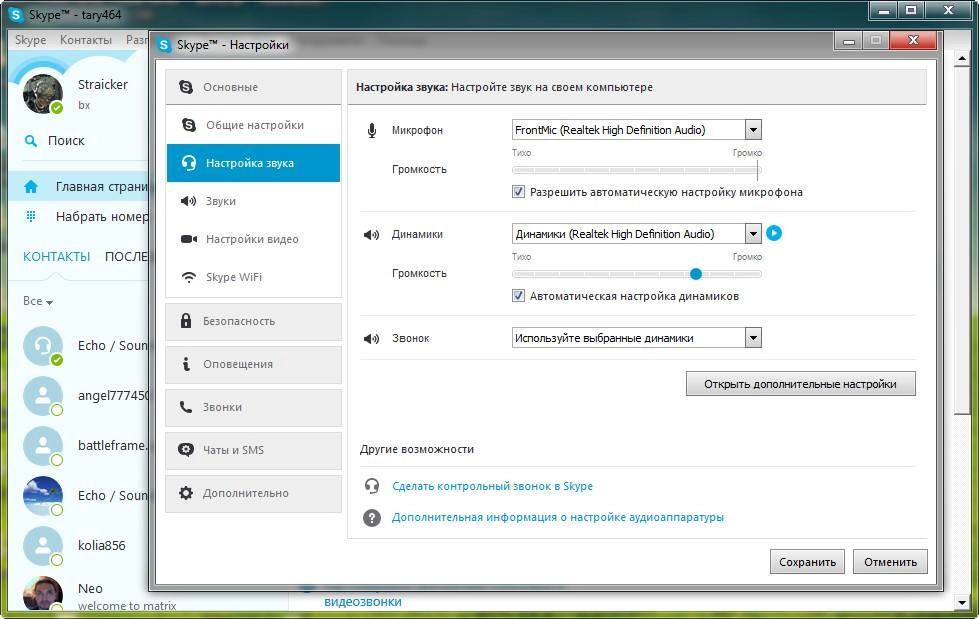Image resolution: width=979 pixels, height=619 pixels.
Task: Open Дополнительная информация о настройке аудиоаппаратуры link
Action: [558, 517]
